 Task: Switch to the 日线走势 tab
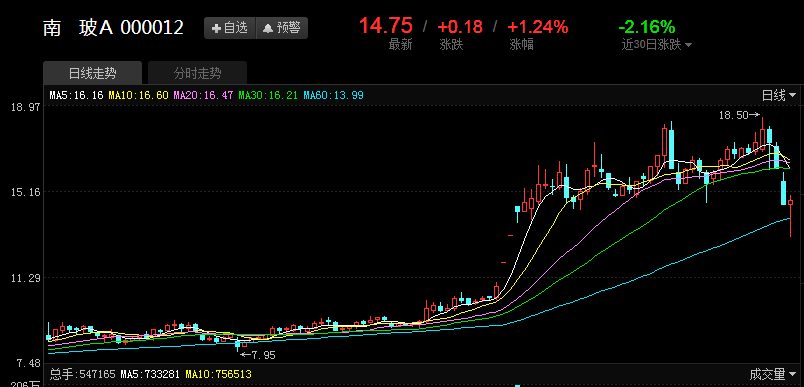(92, 73)
